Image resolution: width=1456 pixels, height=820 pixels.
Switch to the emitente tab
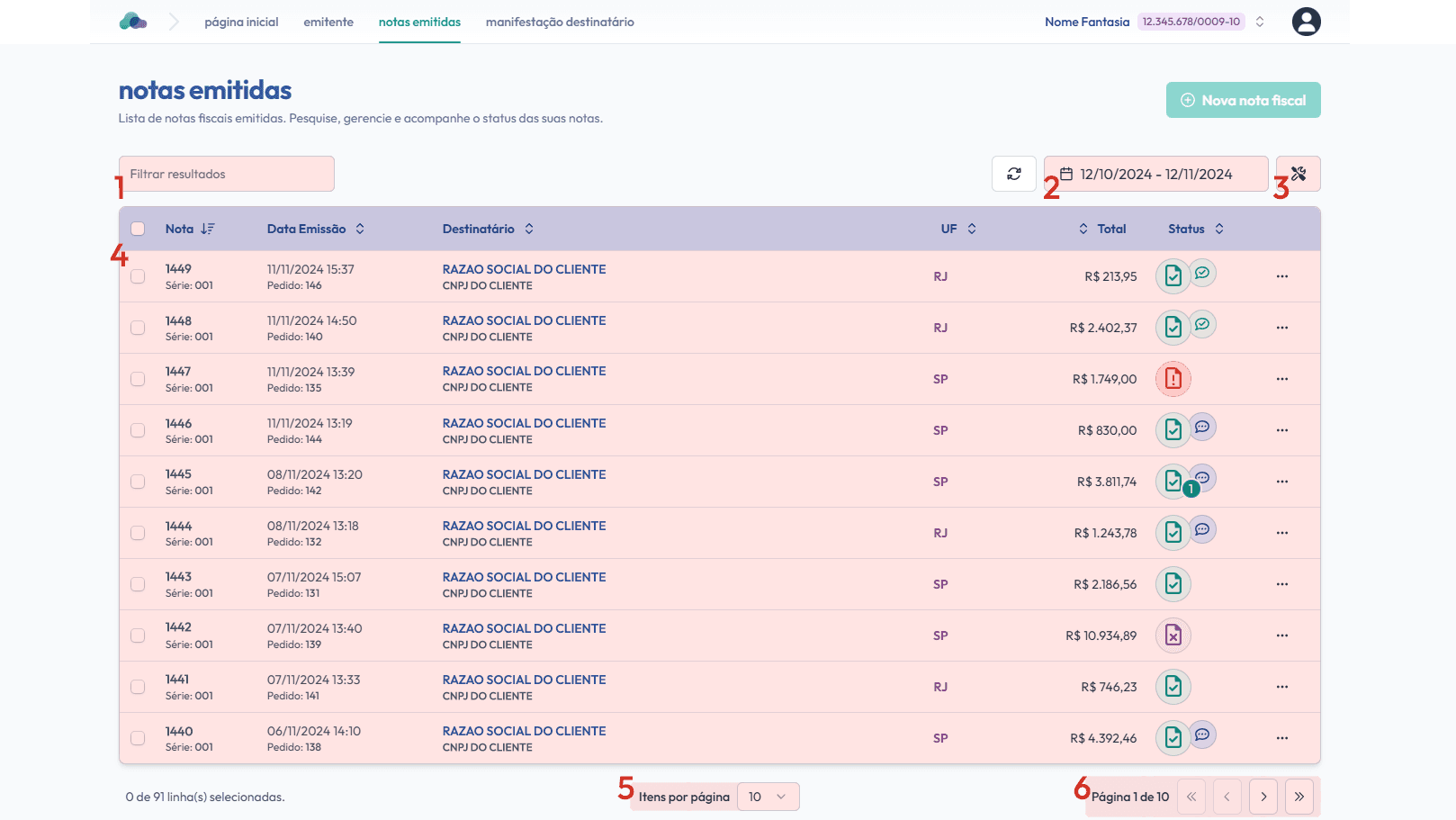click(328, 22)
